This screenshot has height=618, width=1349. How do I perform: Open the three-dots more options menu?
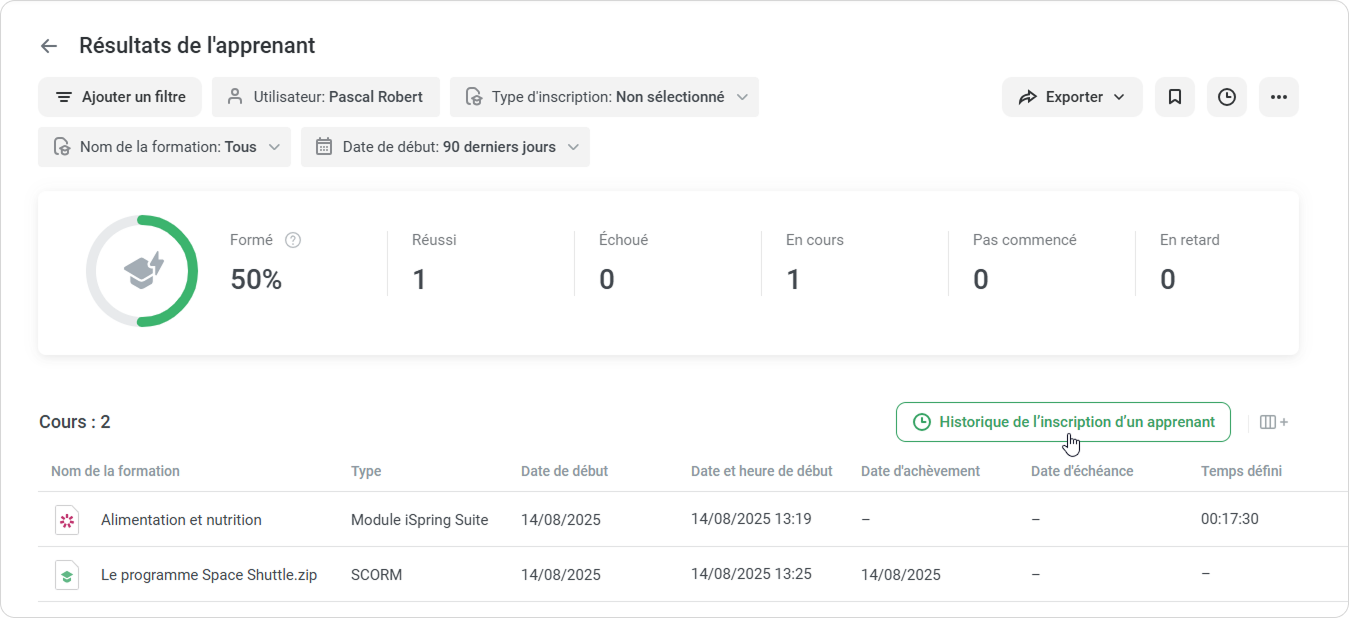[x=1278, y=97]
